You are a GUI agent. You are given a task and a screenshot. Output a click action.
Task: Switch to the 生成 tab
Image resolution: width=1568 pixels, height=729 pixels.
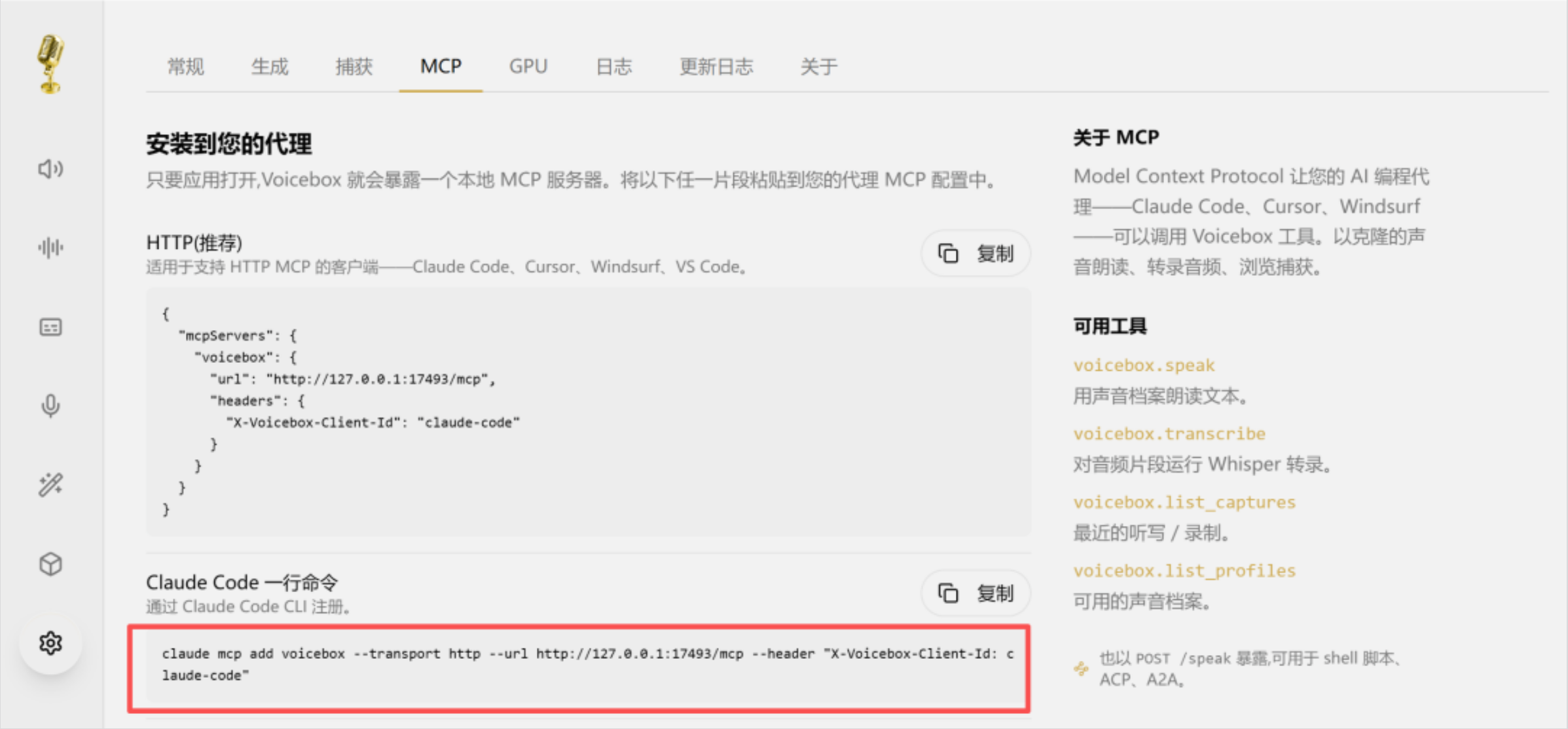(270, 66)
